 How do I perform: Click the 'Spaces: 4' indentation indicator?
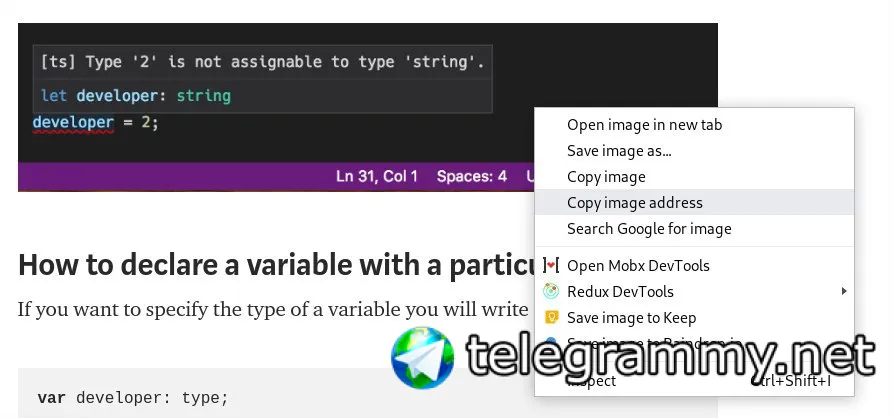pos(472,177)
